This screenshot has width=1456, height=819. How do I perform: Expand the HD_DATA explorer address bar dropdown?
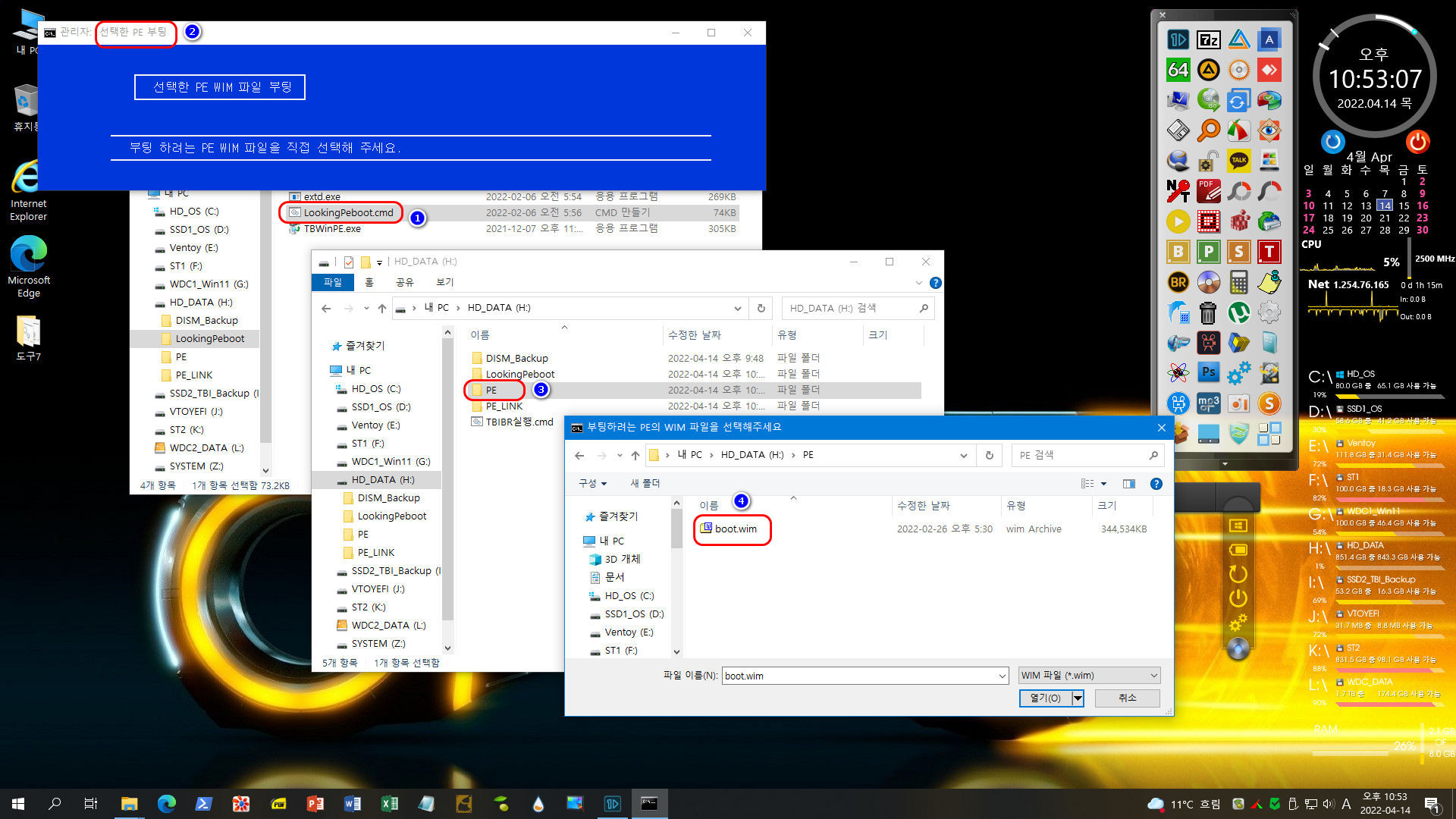point(737,309)
